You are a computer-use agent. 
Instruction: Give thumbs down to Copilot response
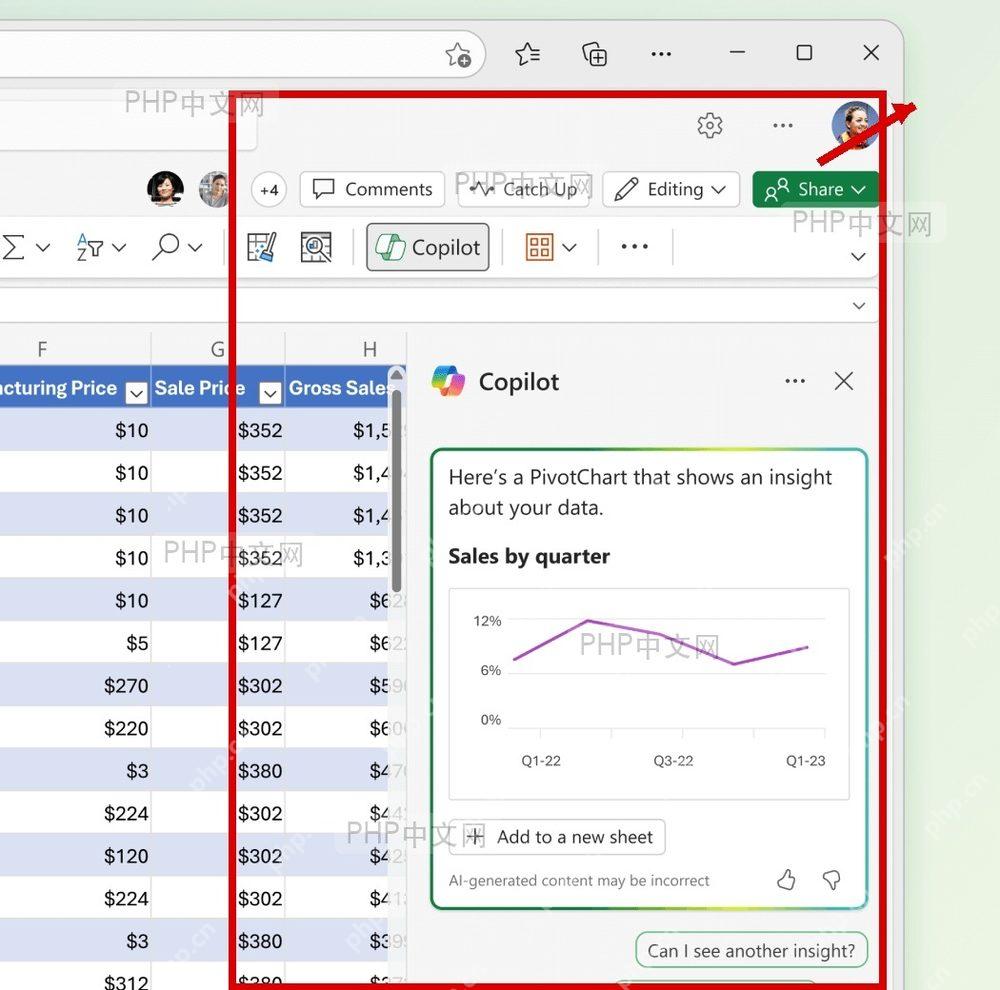point(832,880)
